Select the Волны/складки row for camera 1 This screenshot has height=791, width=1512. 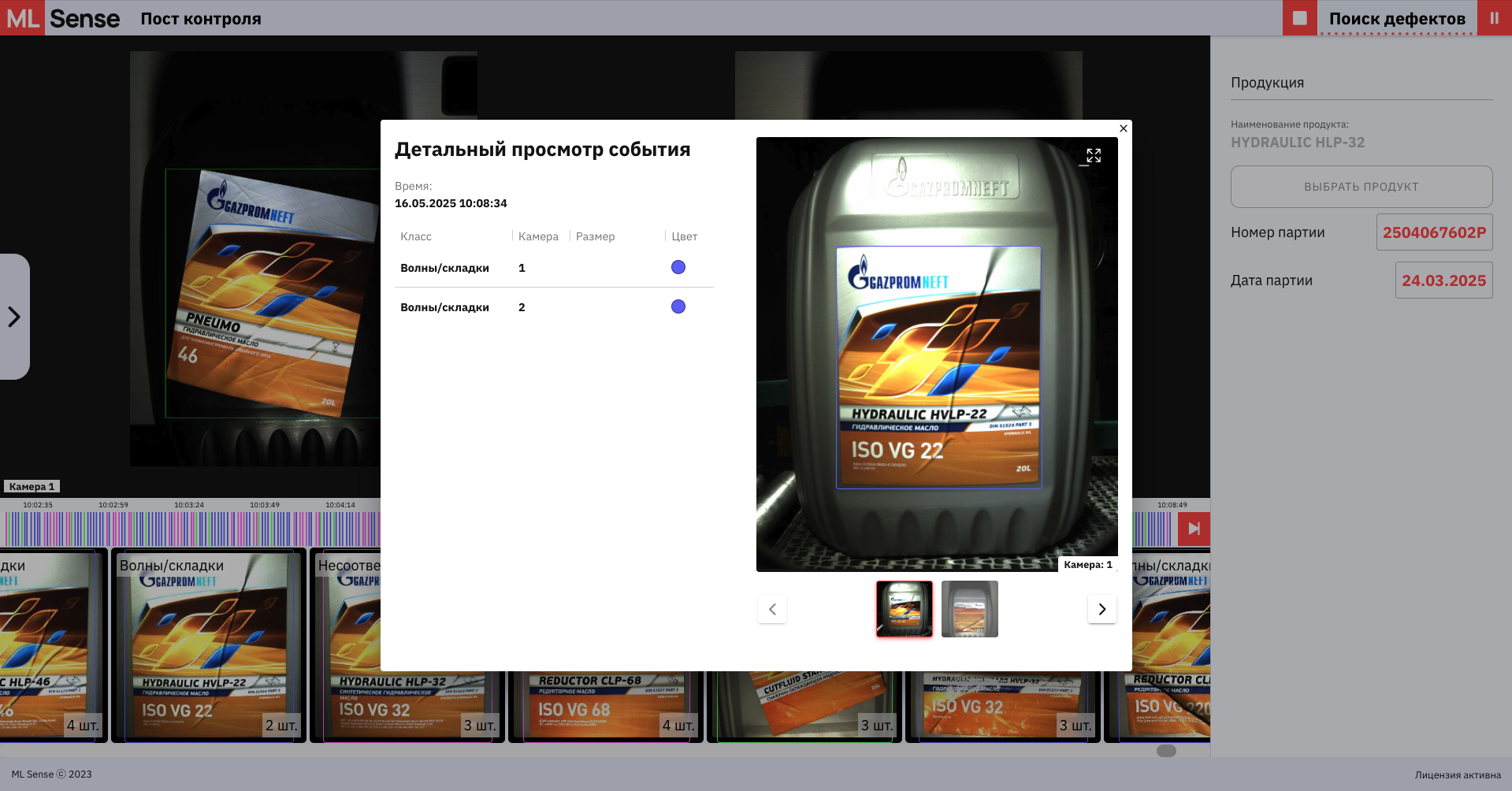[x=554, y=268]
